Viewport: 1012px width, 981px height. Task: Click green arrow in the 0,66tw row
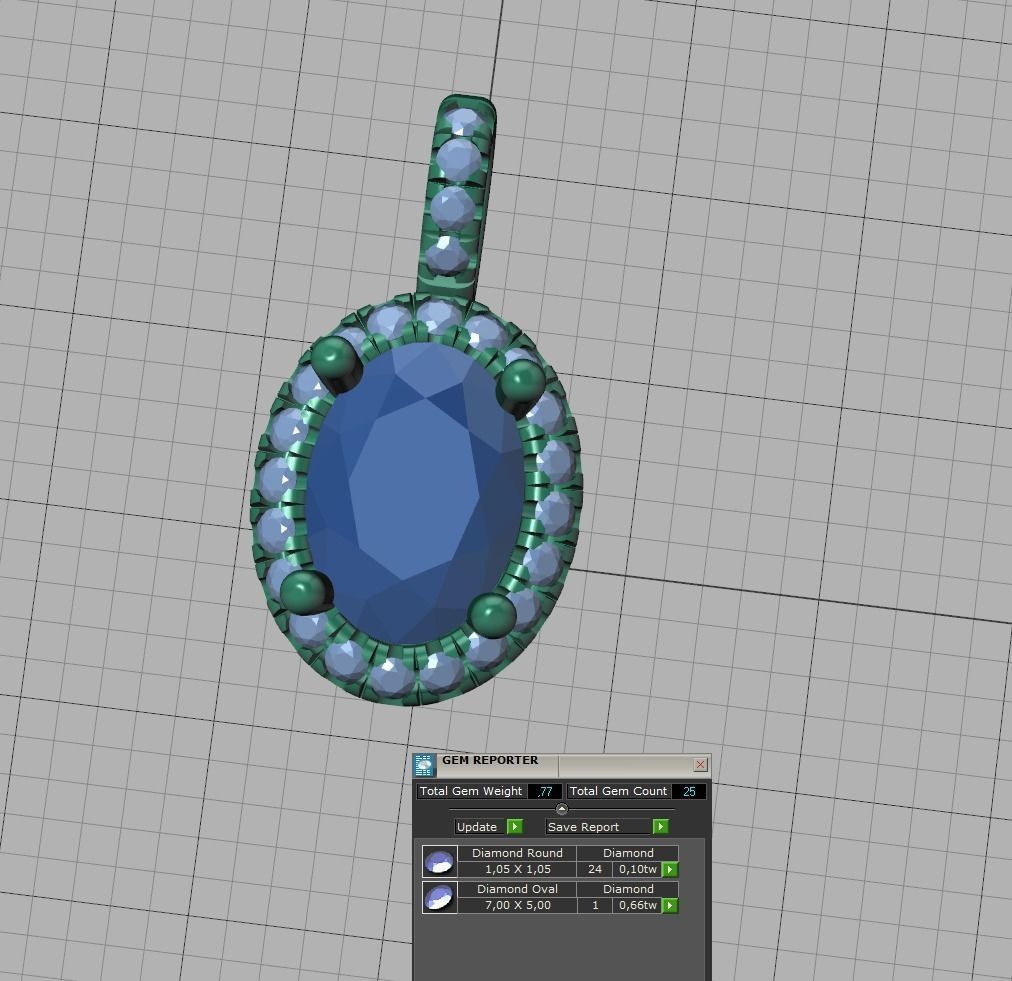[670, 905]
